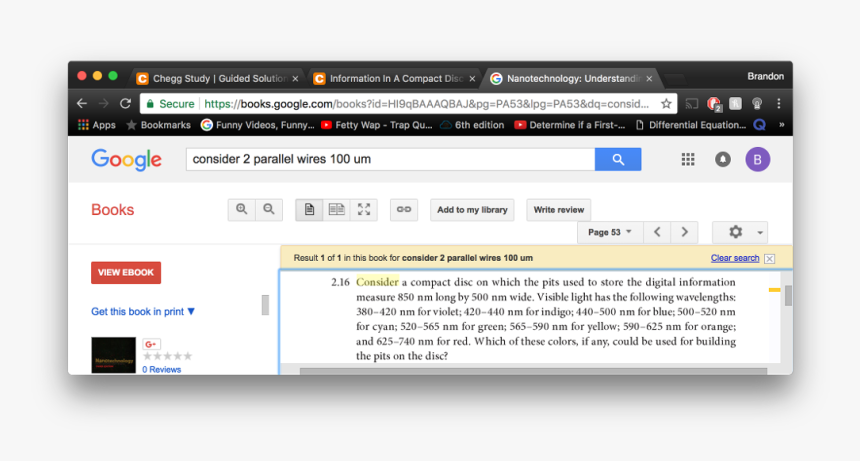Open the Bookmarks folder in bookmarks bar
860x461 pixels.
pyautogui.click(x=159, y=125)
